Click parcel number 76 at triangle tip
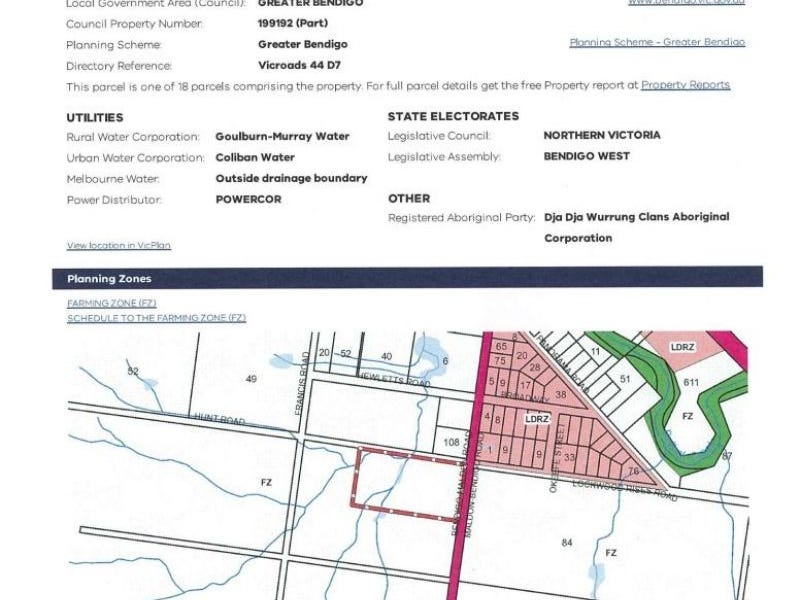 pos(634,471)
